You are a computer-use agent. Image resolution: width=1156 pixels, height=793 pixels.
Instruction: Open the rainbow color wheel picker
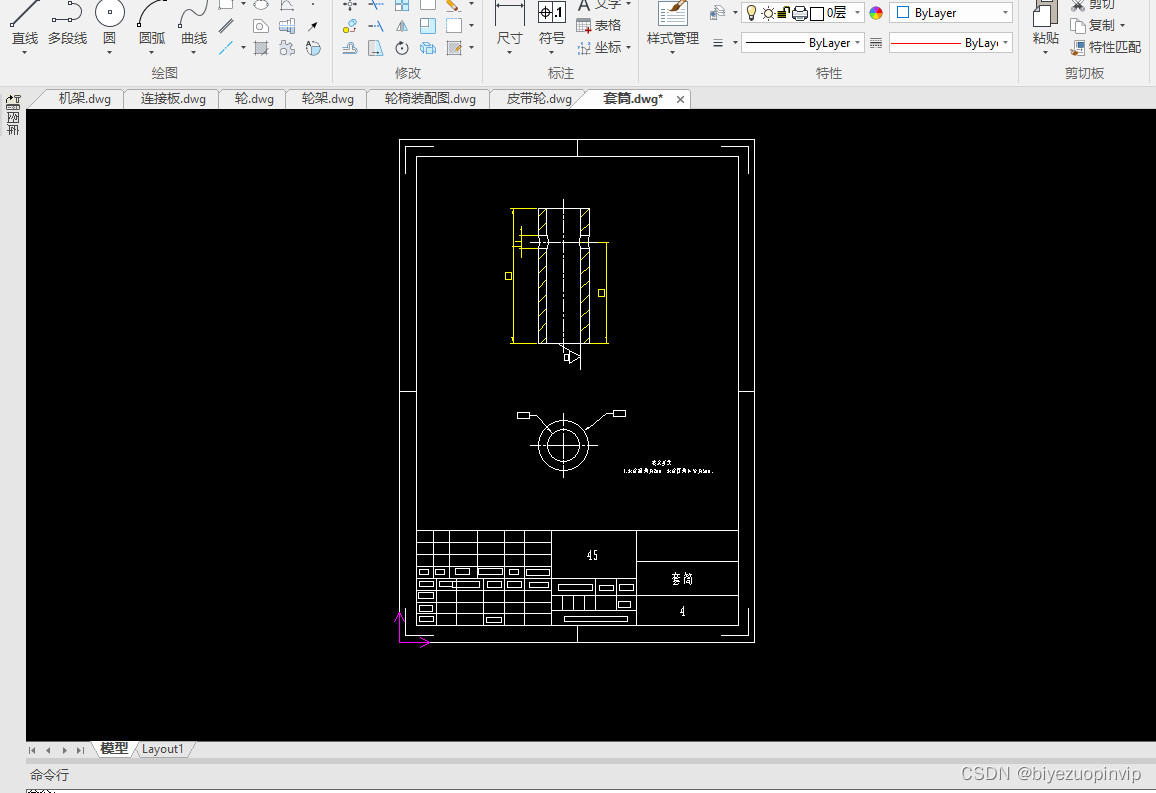tap(876, 13)
